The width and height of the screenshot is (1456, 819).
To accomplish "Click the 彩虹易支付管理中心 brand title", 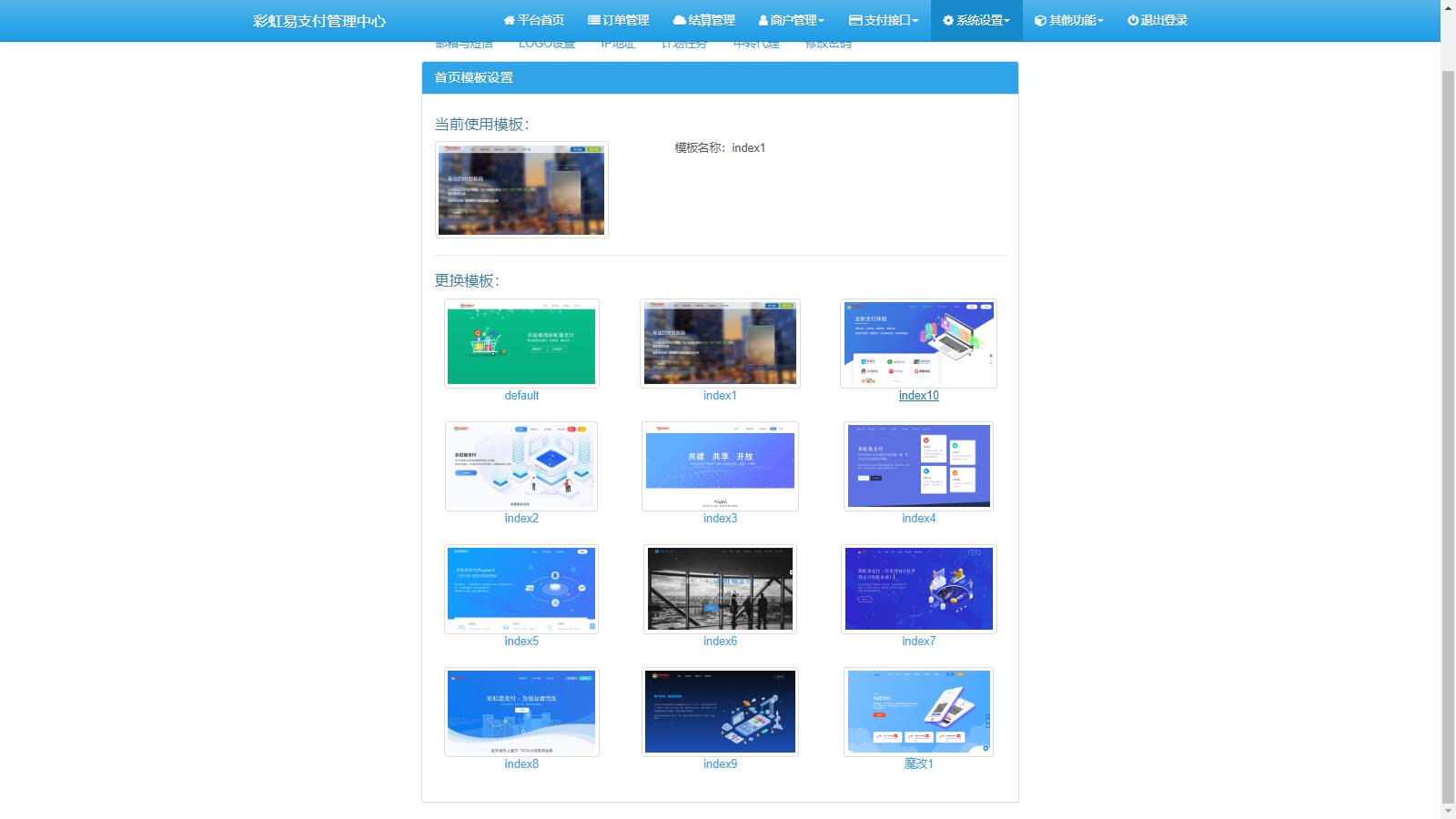I will (x=319, y=21).
